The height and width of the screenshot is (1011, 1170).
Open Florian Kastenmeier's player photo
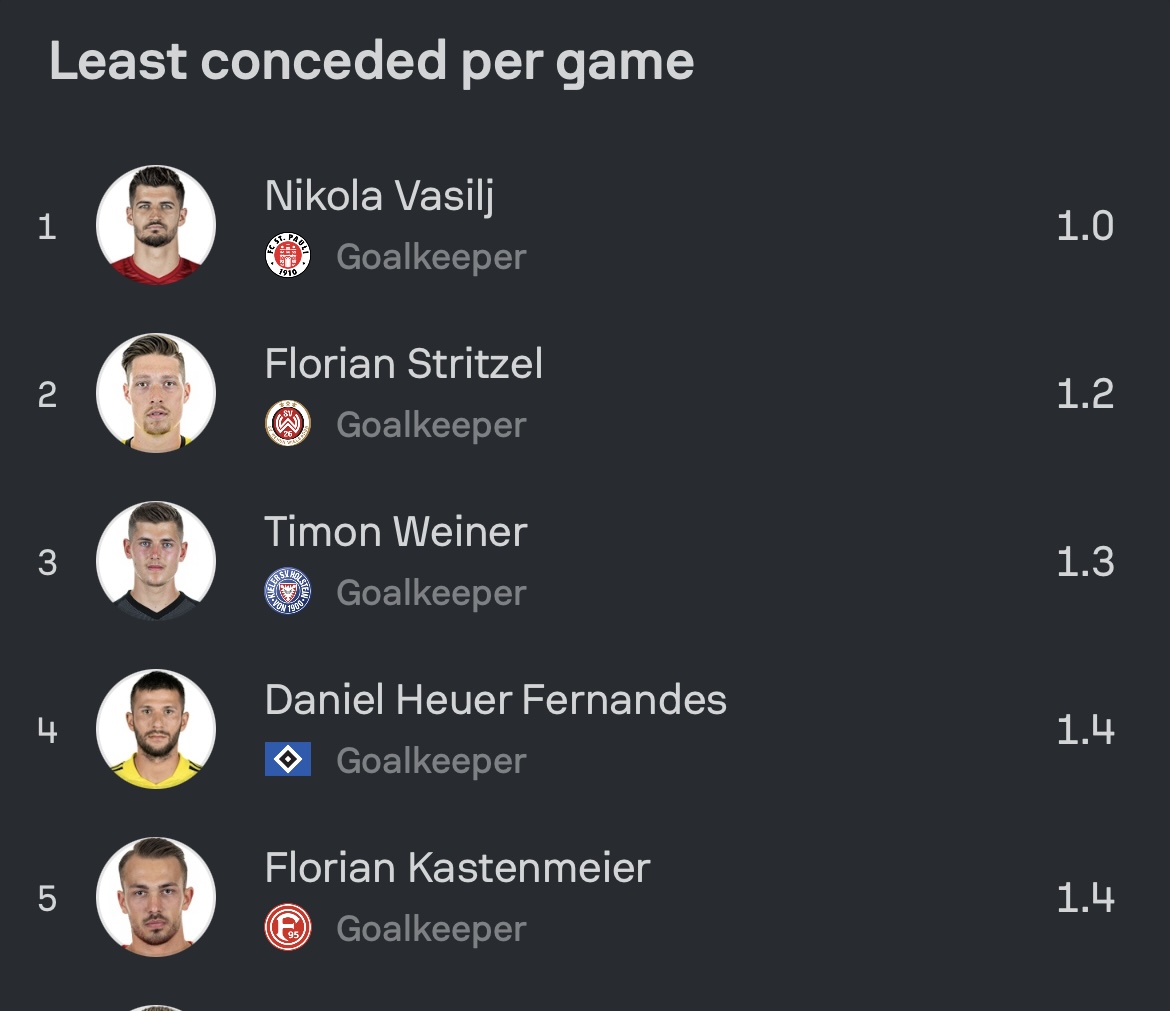(x=156, y=897)
